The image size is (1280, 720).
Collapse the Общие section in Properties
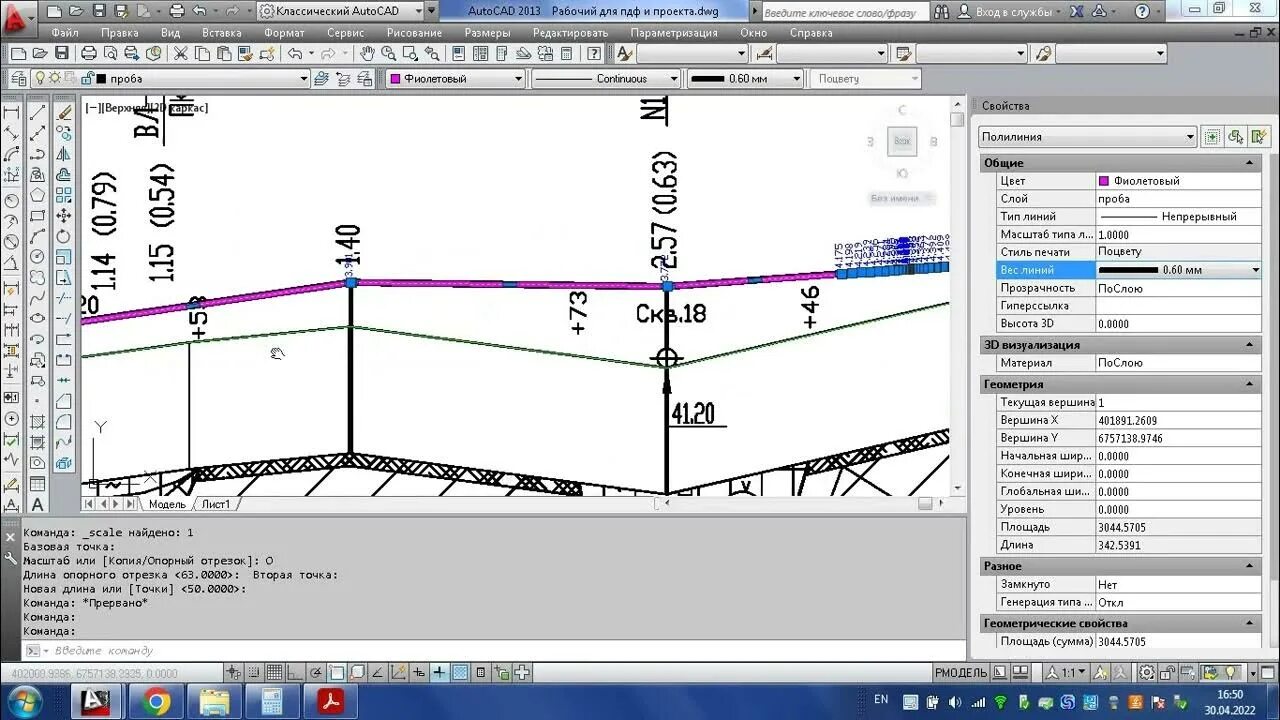pos(1249,163)
